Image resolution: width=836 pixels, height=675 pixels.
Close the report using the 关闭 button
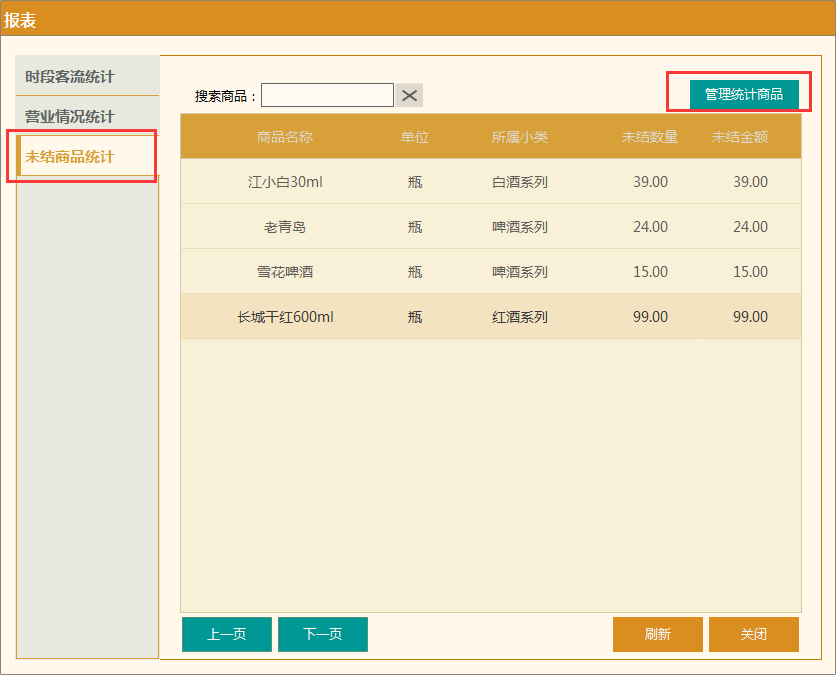753,634
